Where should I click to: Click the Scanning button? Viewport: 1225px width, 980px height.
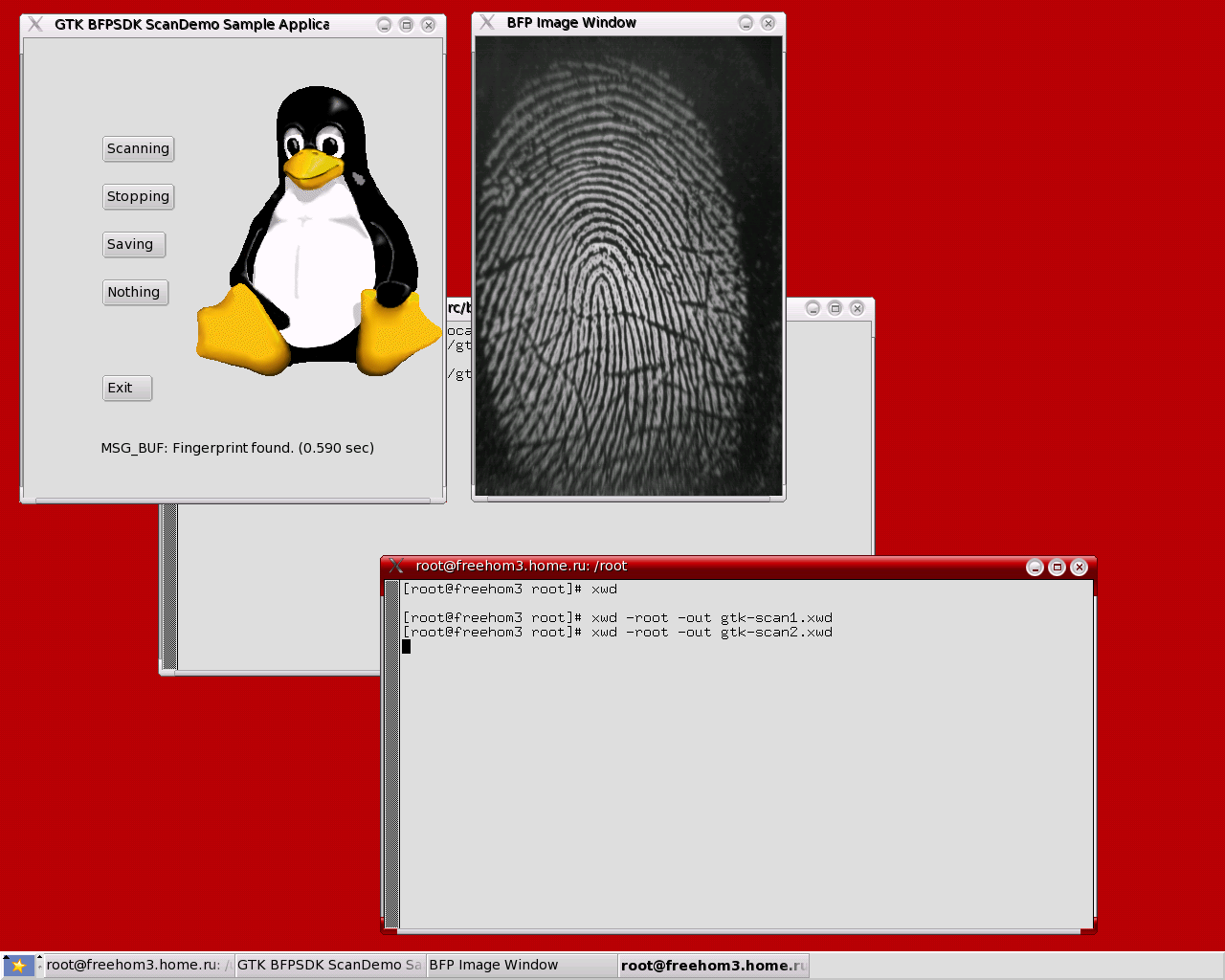(x=138, y=148)
